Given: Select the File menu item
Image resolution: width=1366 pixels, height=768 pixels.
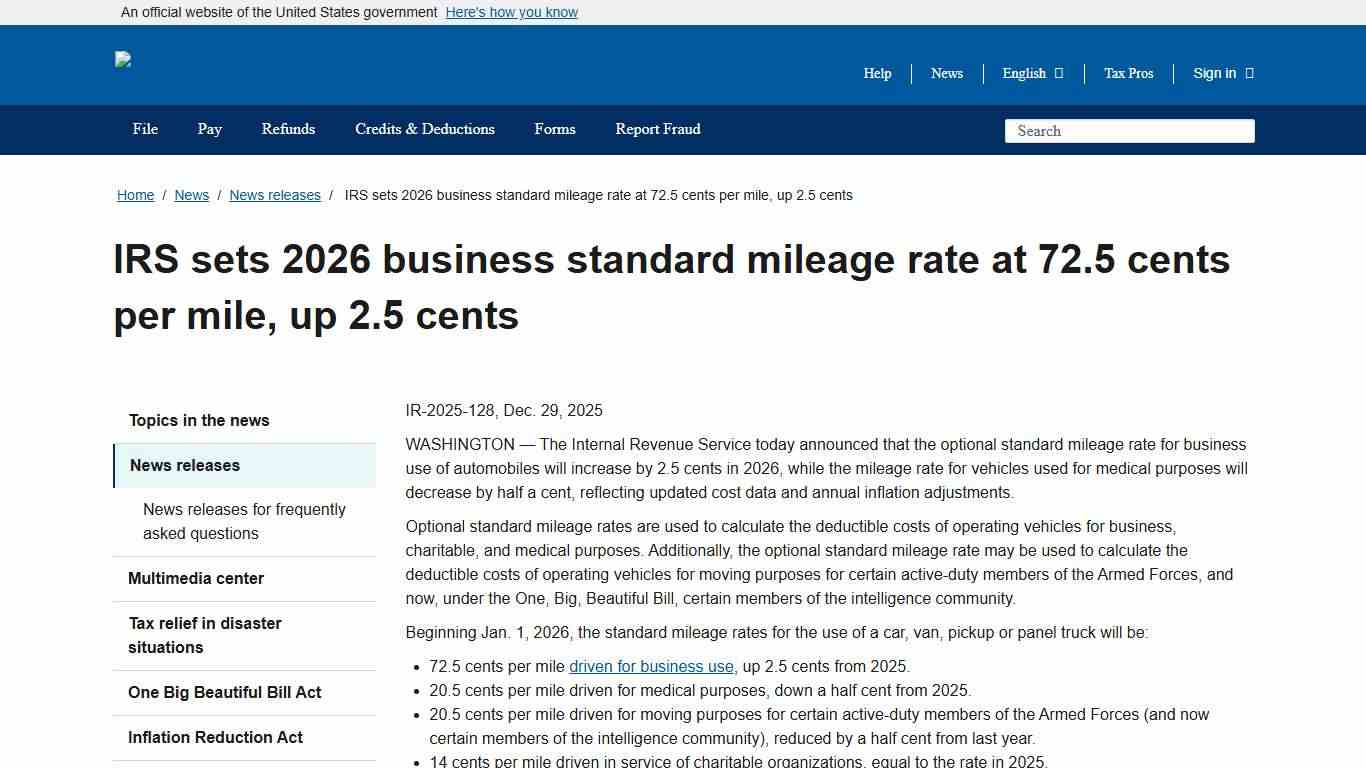Looking at the screenshot, I should click(x=144, y=129).
